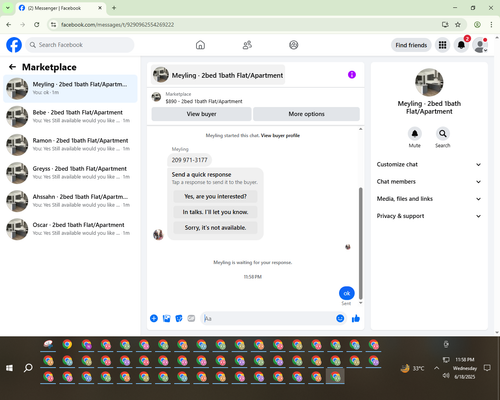Image resolution: width=500 pixels, height=400 pixels.
Task: Choose a GIF icon in composer
Action: pos(191,318)
